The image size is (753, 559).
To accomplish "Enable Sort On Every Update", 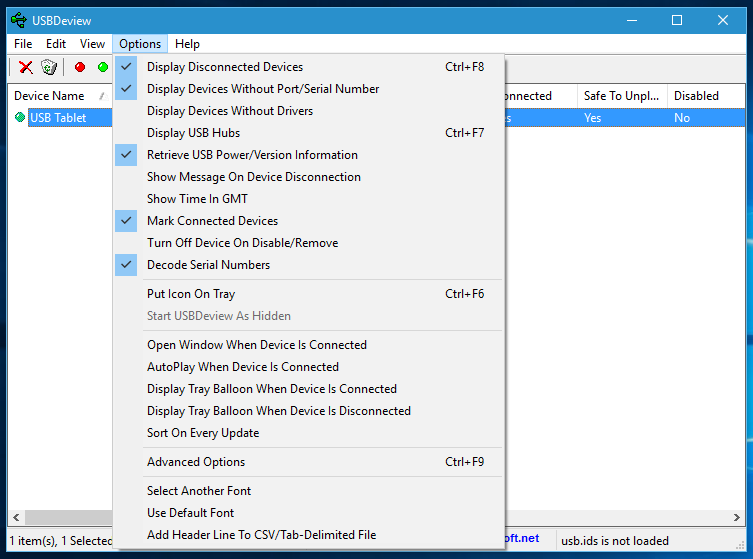I will (x=309, y=433).
